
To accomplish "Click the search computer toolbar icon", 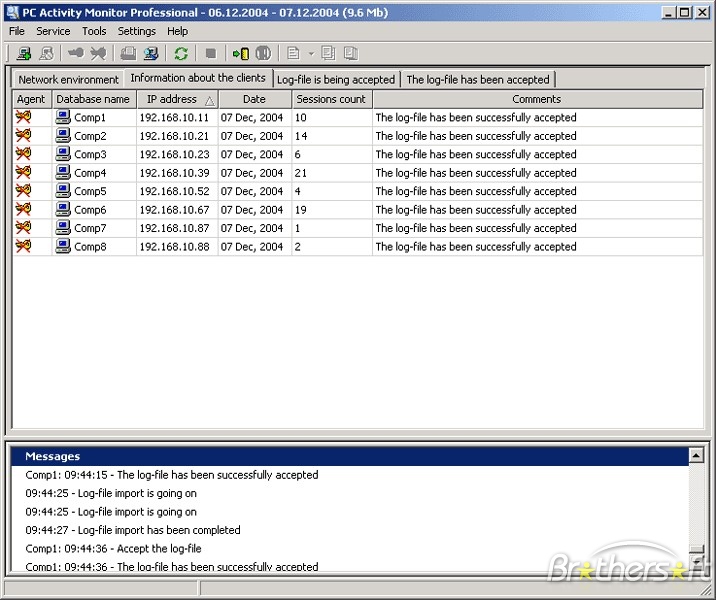I will tap(151, 53).
